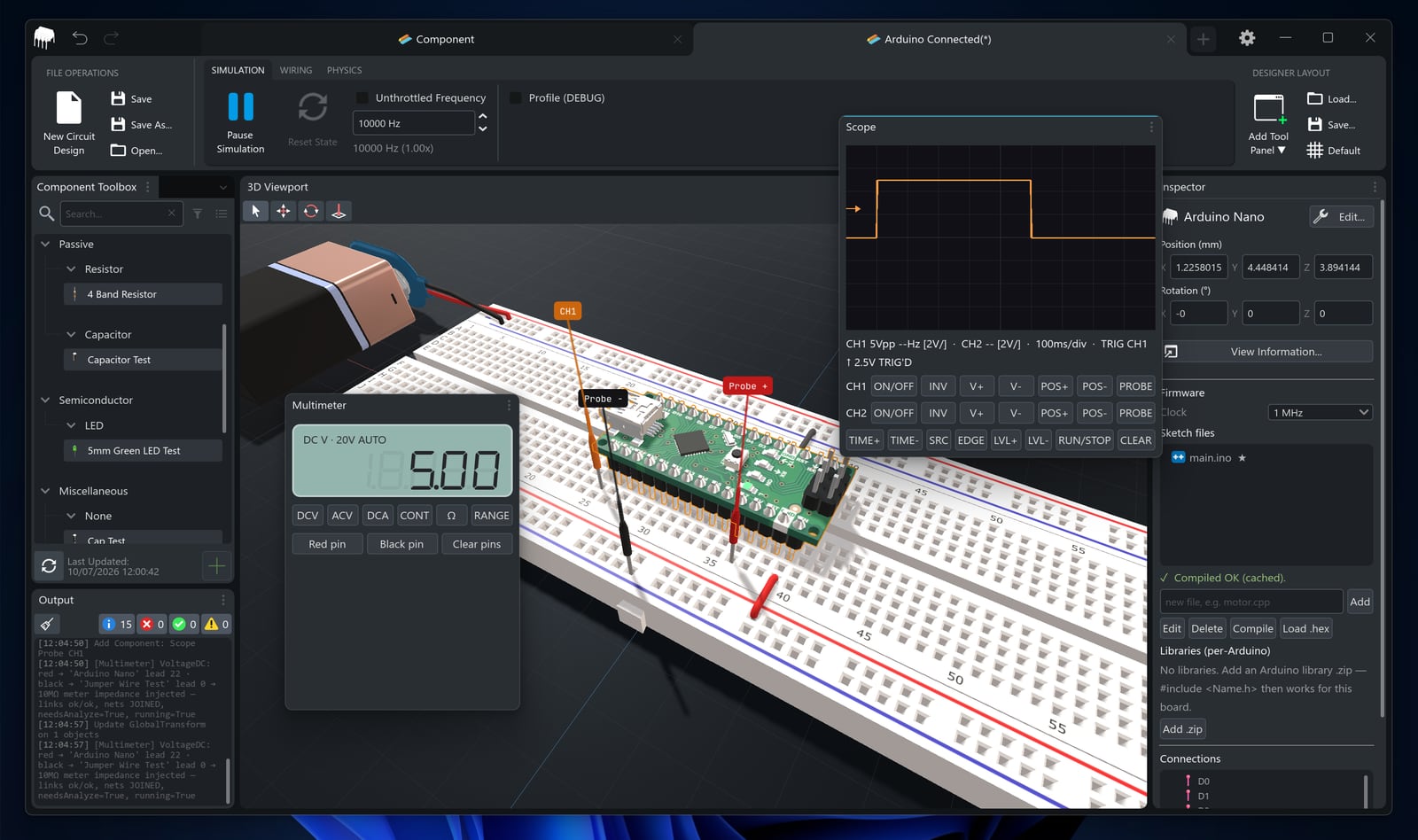
Task: Click Save As in File Operations
Action: coord(141,124)
